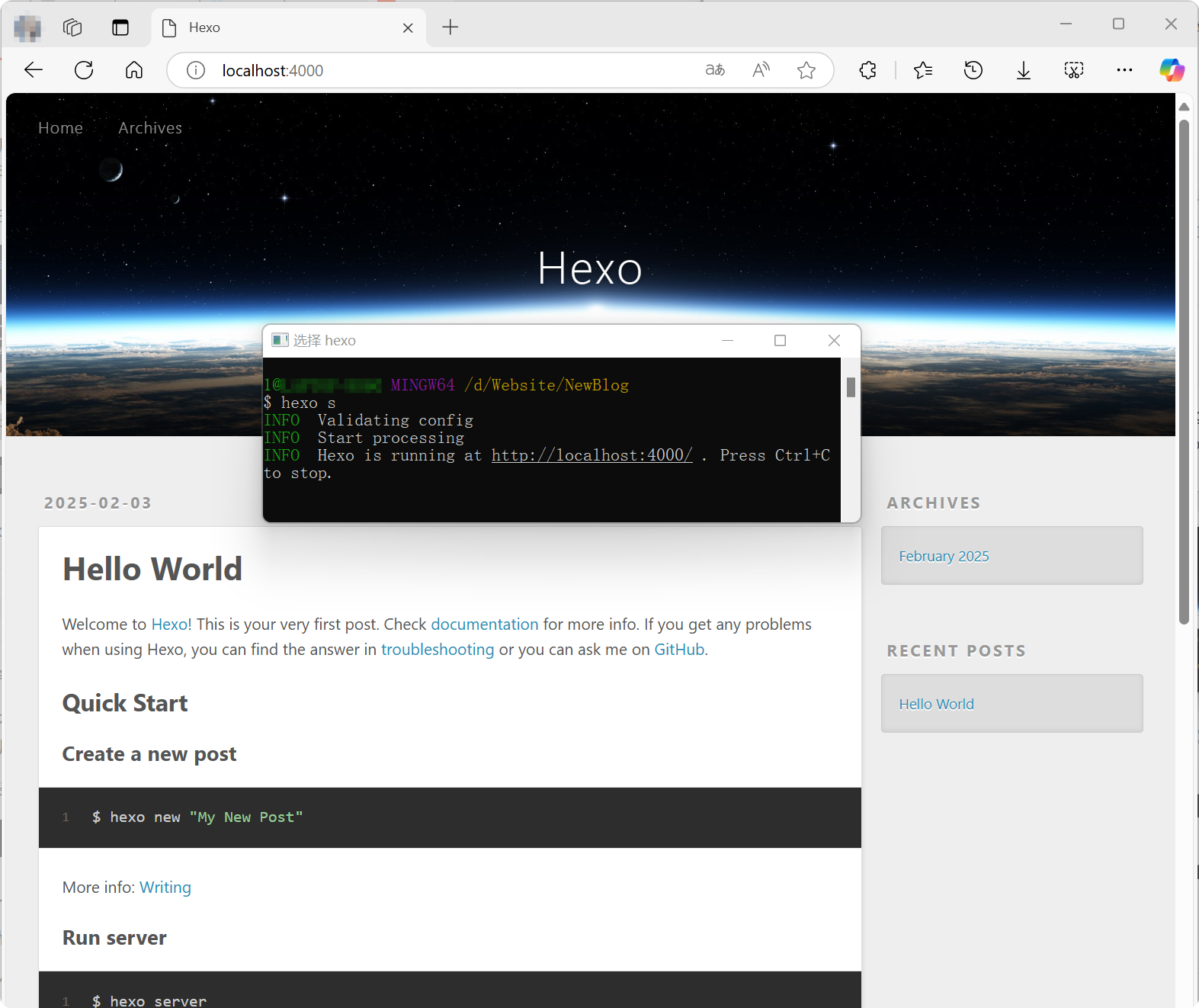Click the 'hexo s' command line in terminal

point(300,403)
